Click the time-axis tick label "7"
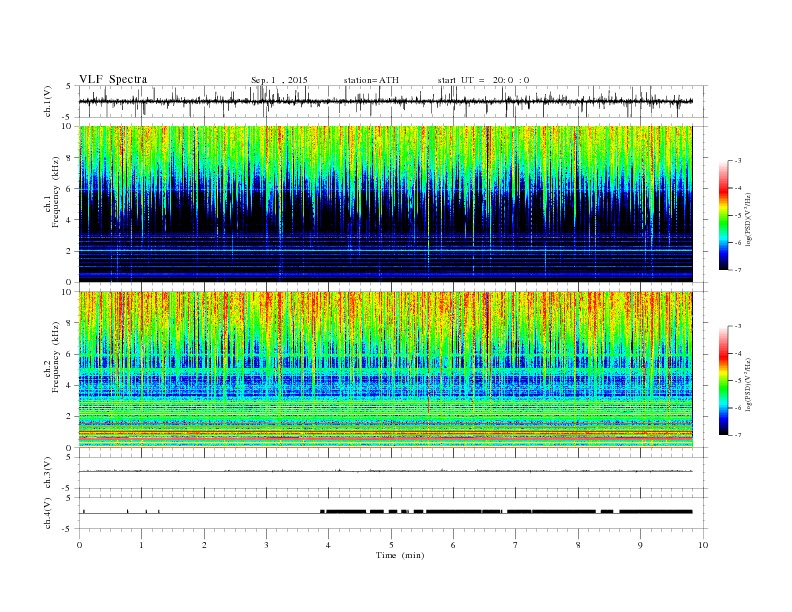 (x=516, y=545)
